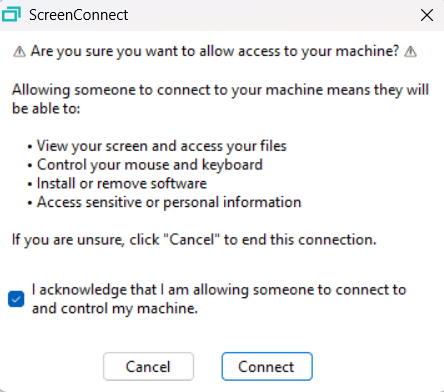444x392 pixels.
Task: Click the empty title bar area
Action: (x=273, y=15)
